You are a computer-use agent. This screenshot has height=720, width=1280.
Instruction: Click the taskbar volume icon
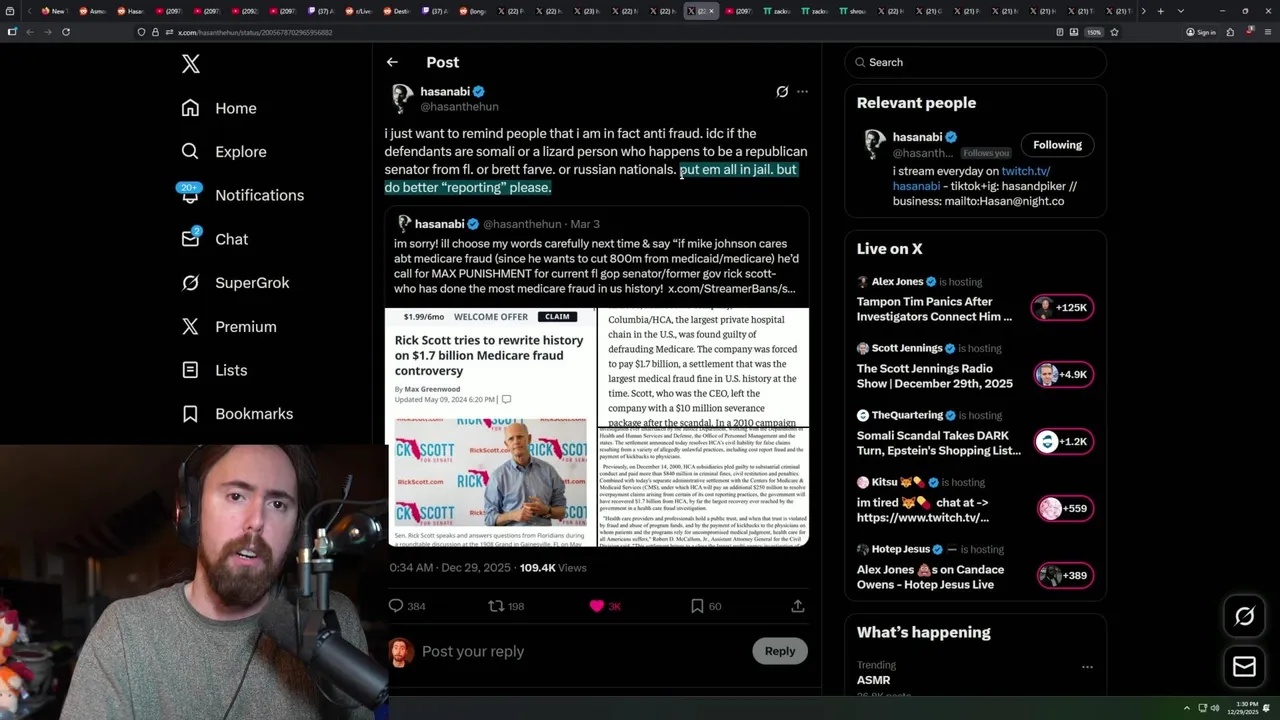point(1215,708)
